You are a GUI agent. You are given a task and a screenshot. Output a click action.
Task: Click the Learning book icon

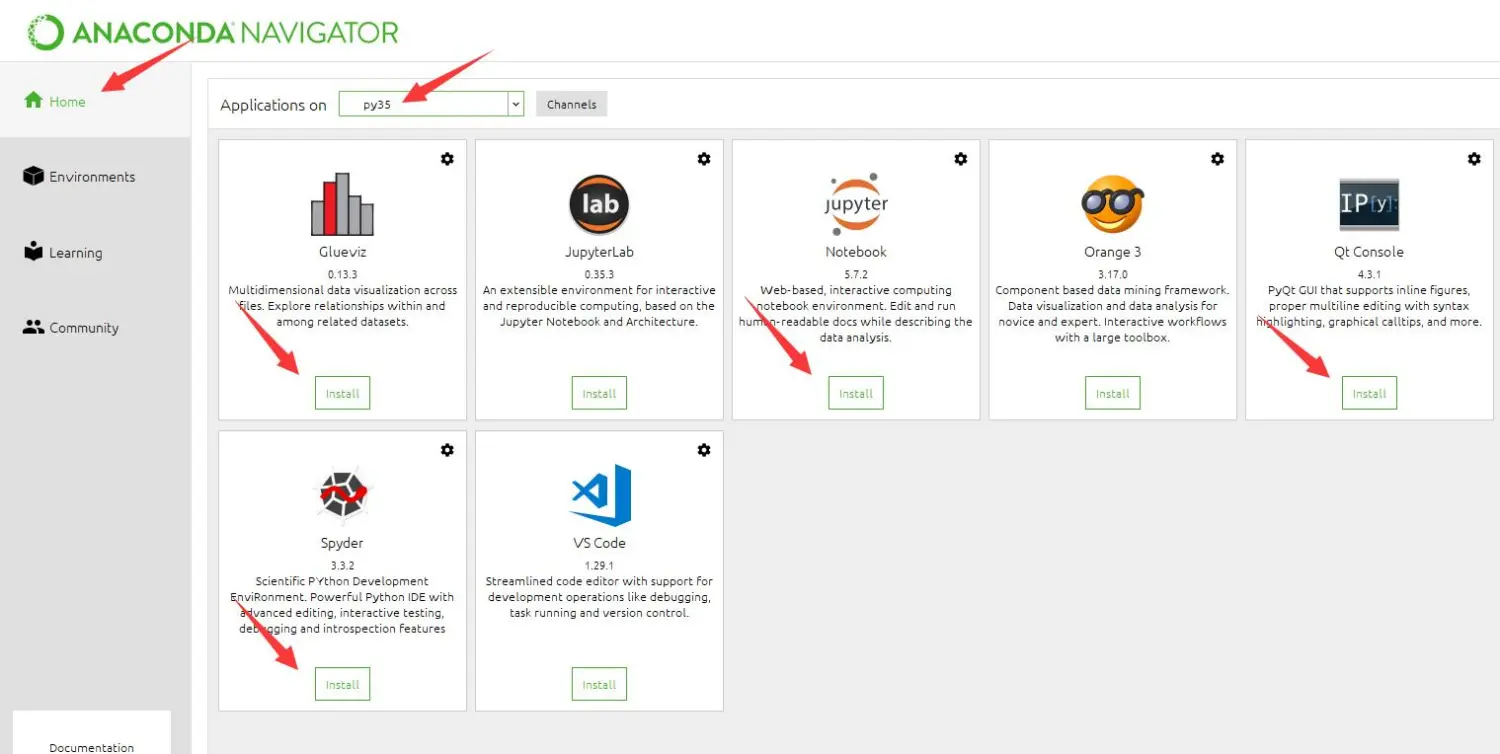tap(33, 250)
